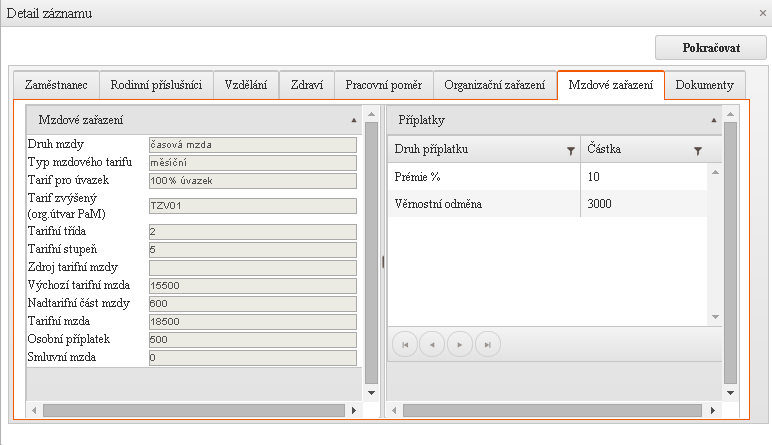Image resolution: width=772 pixels, height=445 pixels.
Task: Close the Detail záznamu dialog
Action: [763, 12]
